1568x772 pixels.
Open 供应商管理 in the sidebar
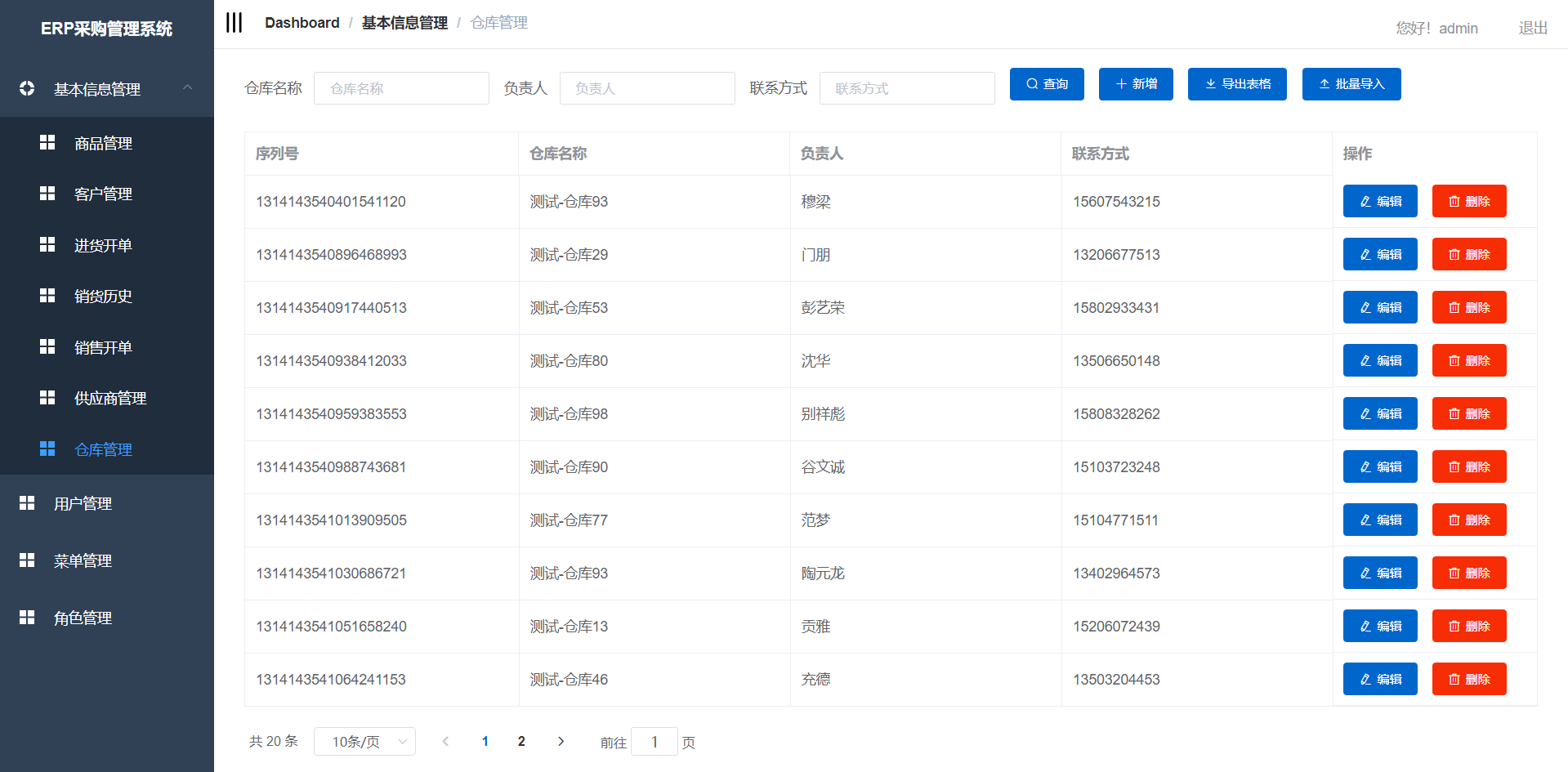110,398
